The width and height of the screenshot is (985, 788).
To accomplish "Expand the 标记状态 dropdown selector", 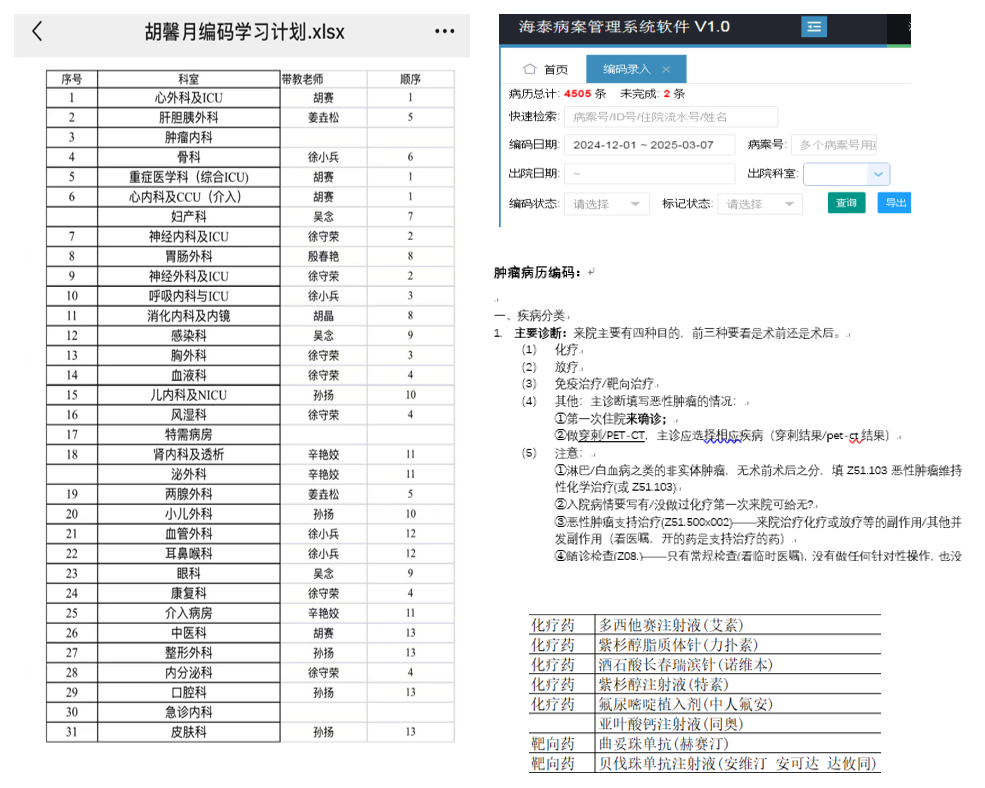I will [760, 204].
